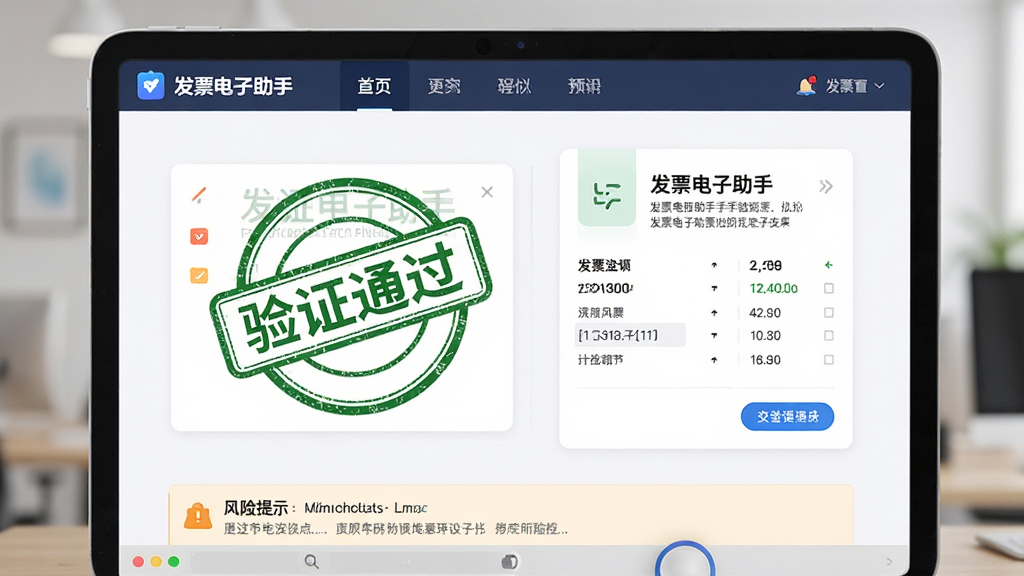This screenshot has height=576, width=1024.
Task: Click the arrow in the 16.90 row
Action: pos(714,360)
